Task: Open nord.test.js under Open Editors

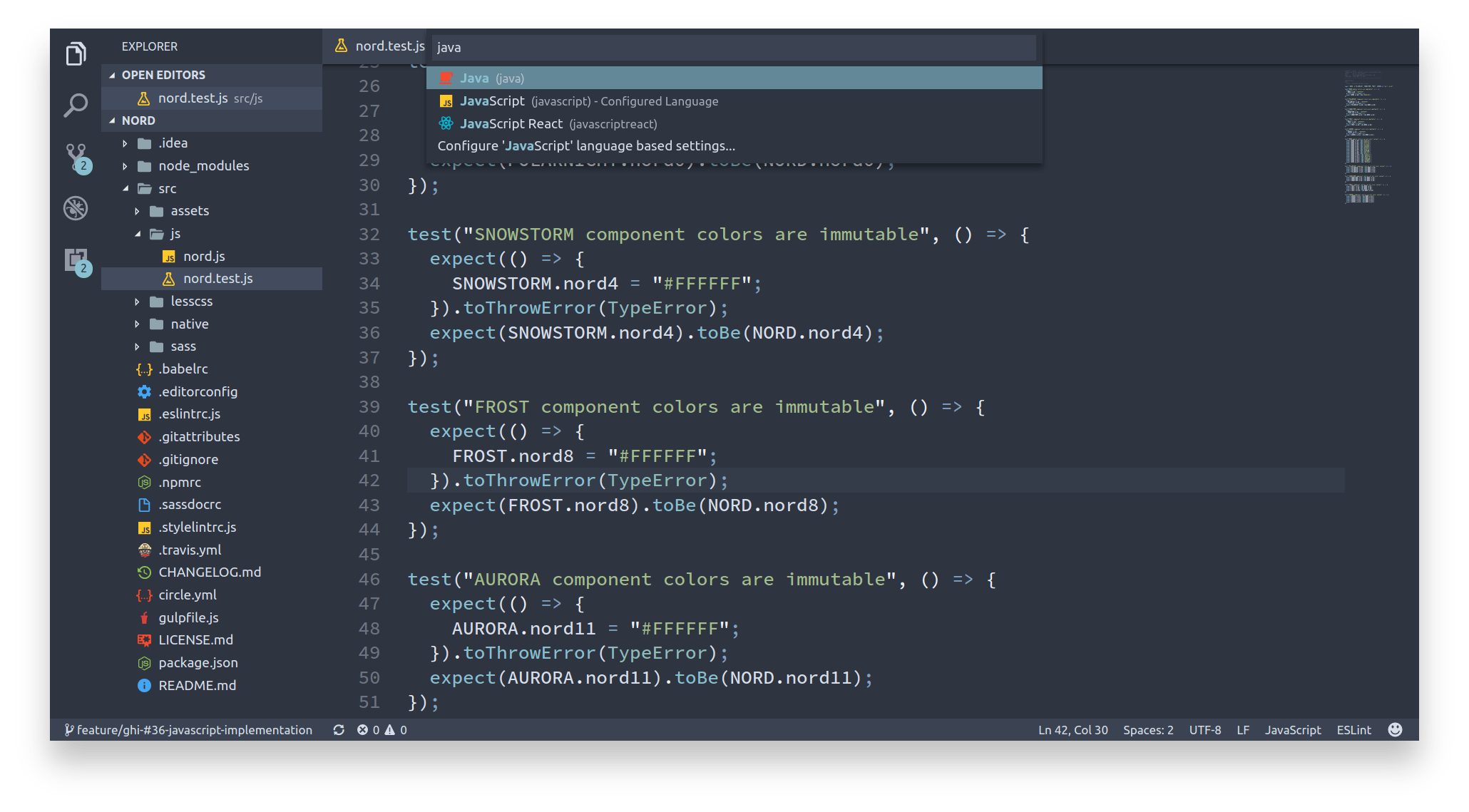Action: click(210, 98)
